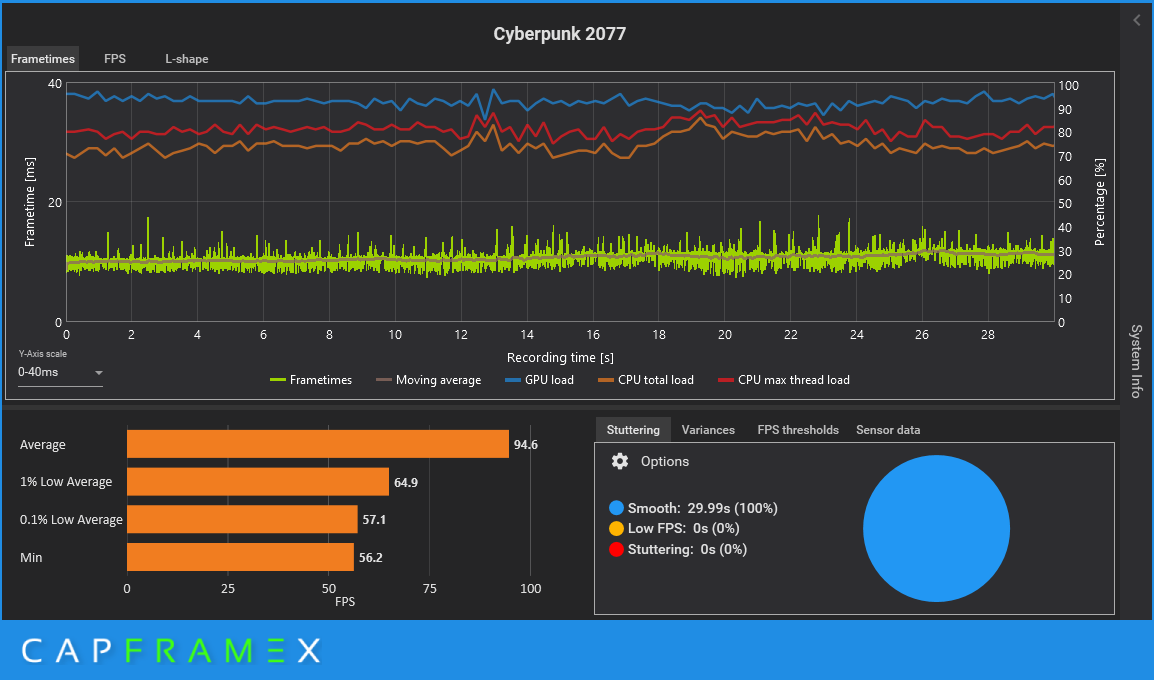1154x680 pixels.
Task: Select the Stuttering tab
Action: (633, 430)
